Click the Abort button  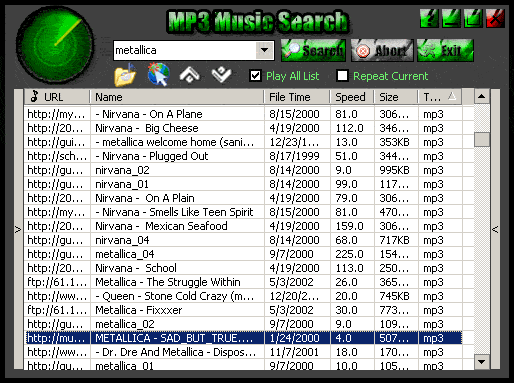tap(382, 50)
